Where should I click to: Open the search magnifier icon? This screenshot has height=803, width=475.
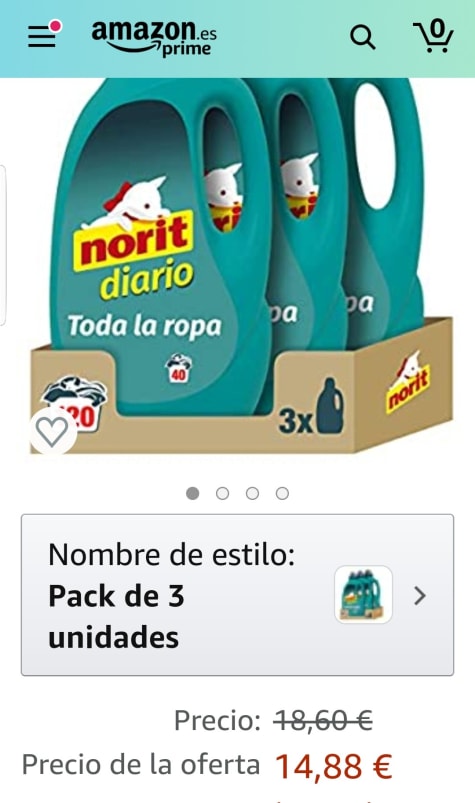point(362,38)
